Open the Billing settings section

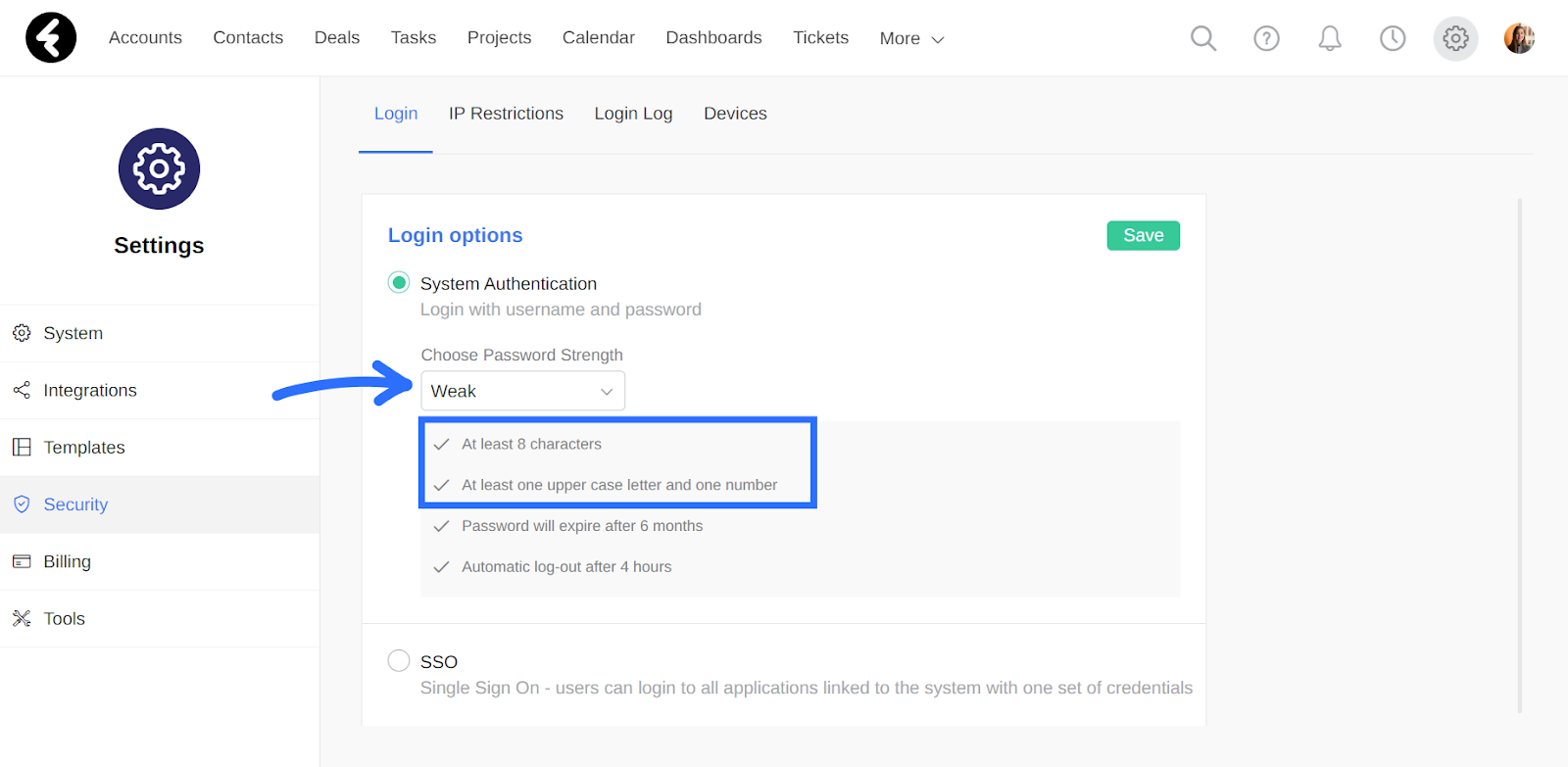click(160, 561)
